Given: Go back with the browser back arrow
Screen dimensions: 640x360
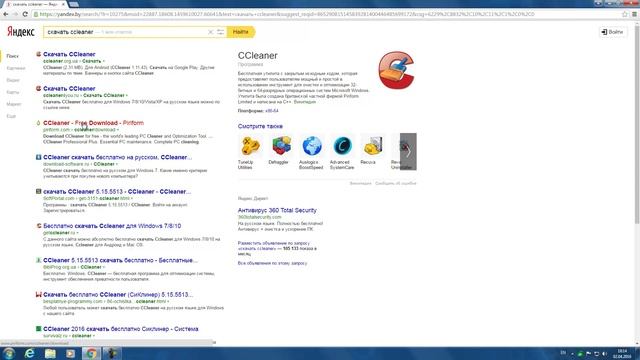Looking at the screenshot, I should coord(6,14).
